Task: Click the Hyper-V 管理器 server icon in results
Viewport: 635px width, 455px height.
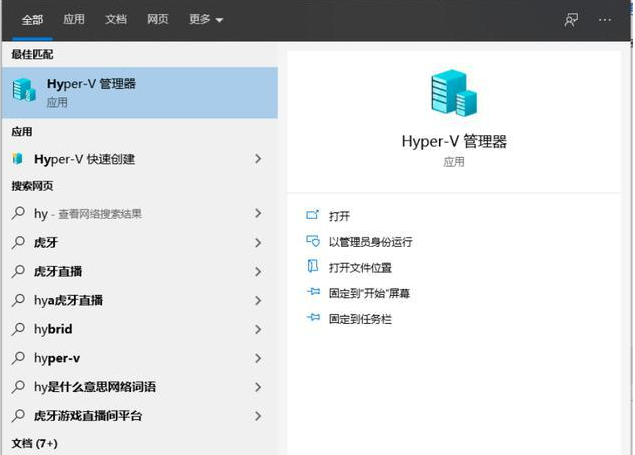Action: [x=24, y=90]
